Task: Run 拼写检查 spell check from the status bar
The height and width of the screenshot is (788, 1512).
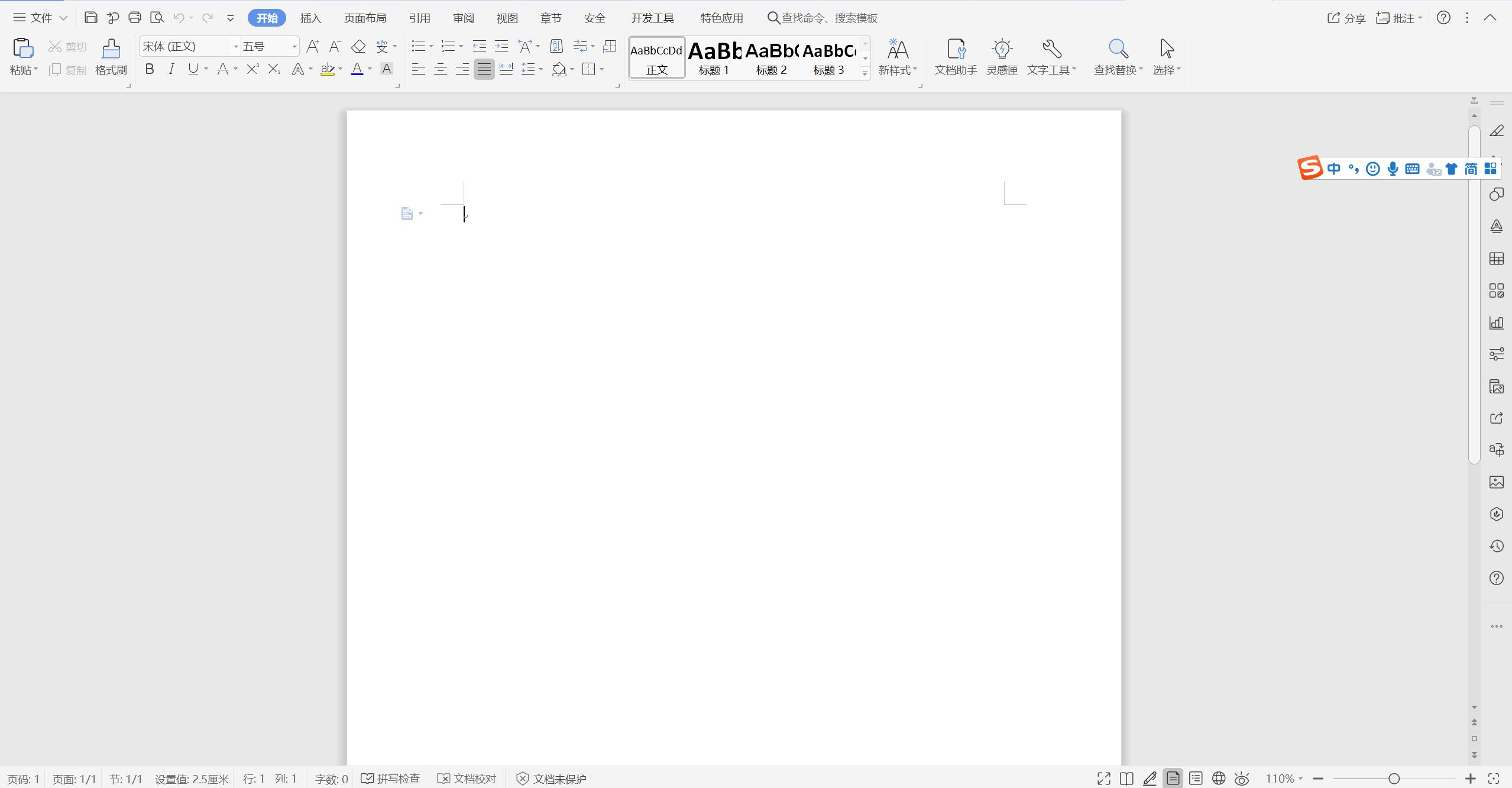Action: [x=390, y=779]
